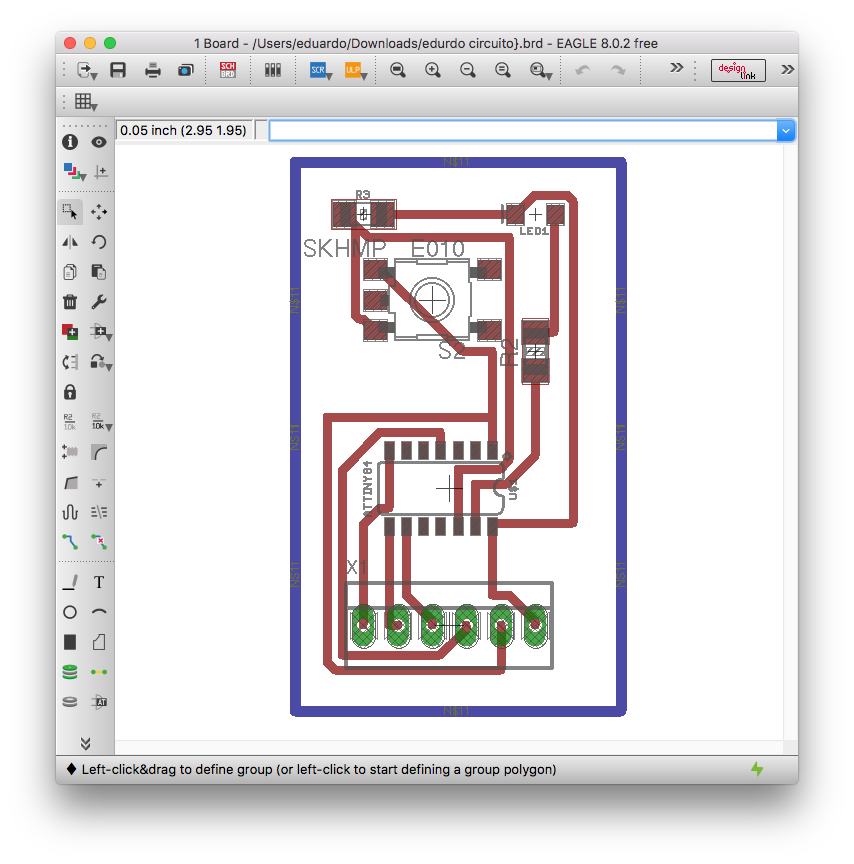Screen dimensions: 854x864
Task: Select the Copy tool
Action: [70, 272]
